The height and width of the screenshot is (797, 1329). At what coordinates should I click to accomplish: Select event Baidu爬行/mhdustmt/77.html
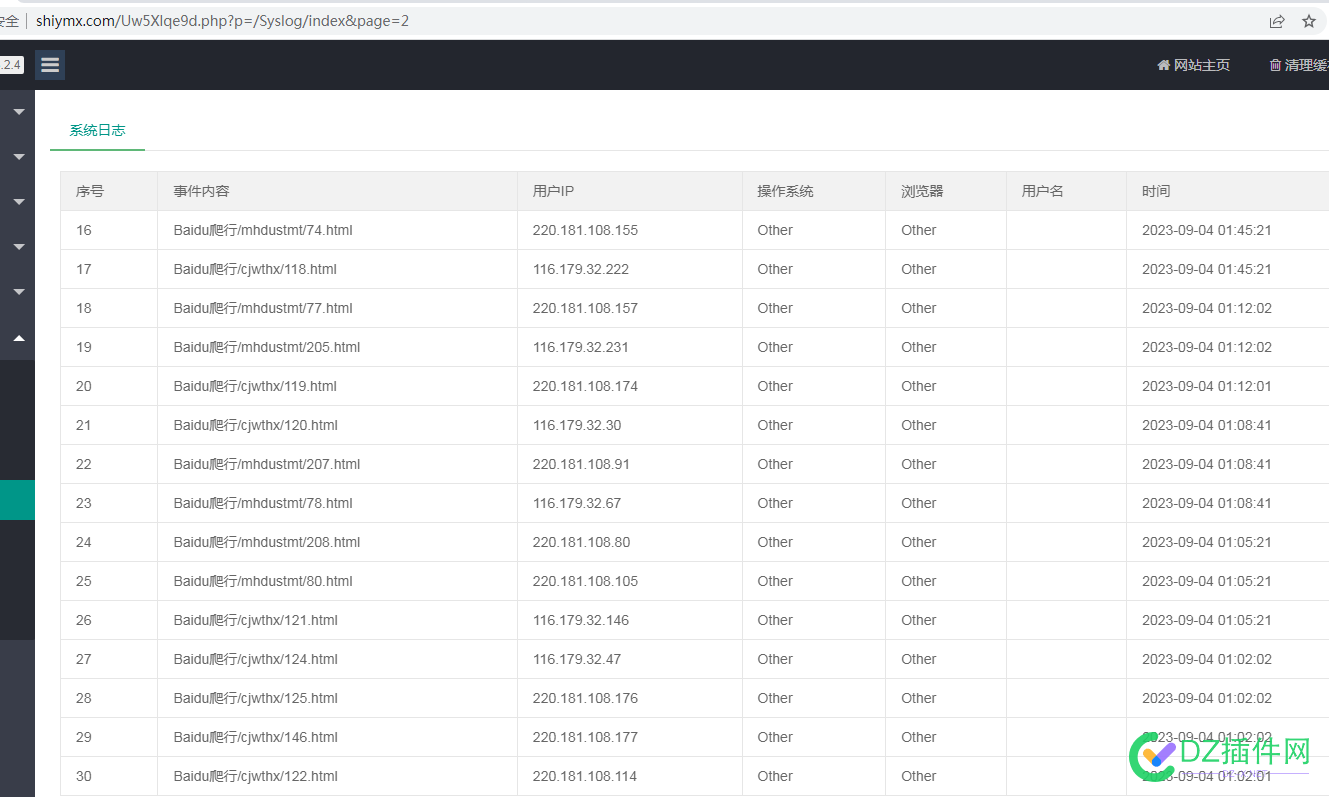click(x=263, y=308)
